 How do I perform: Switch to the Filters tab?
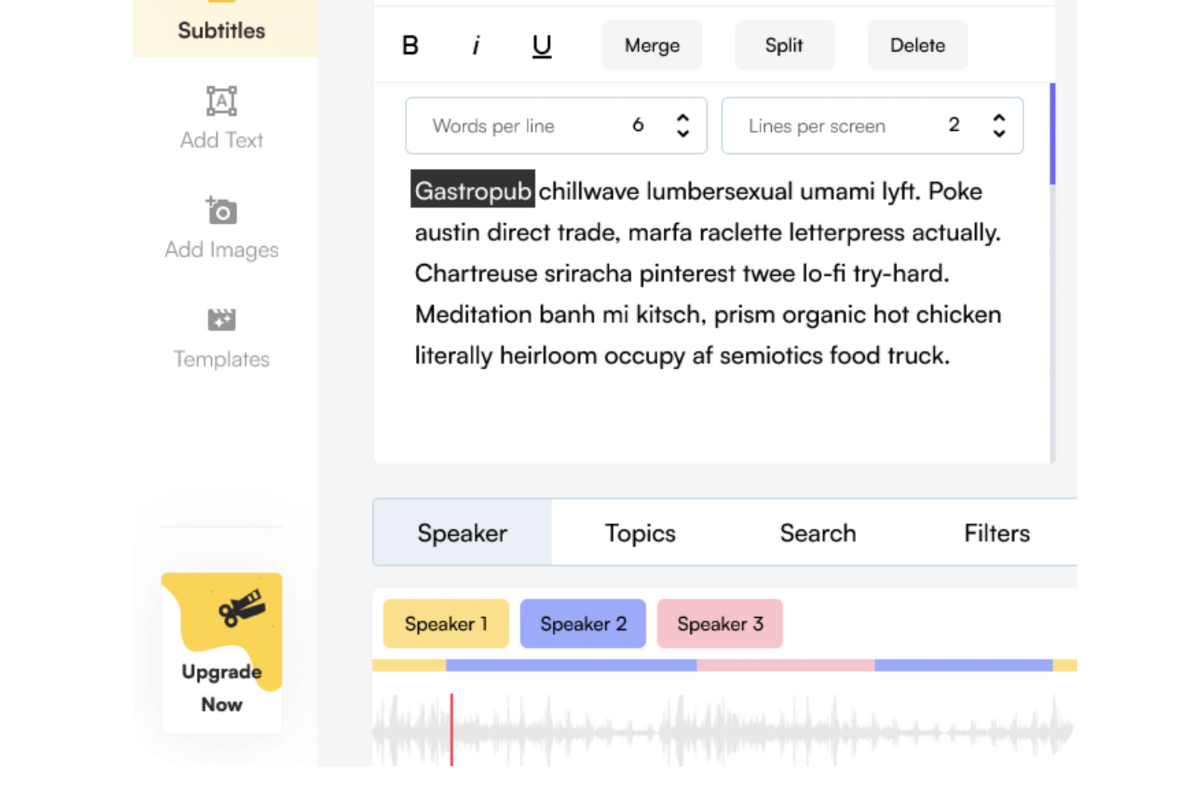click(x=996, y=533)
